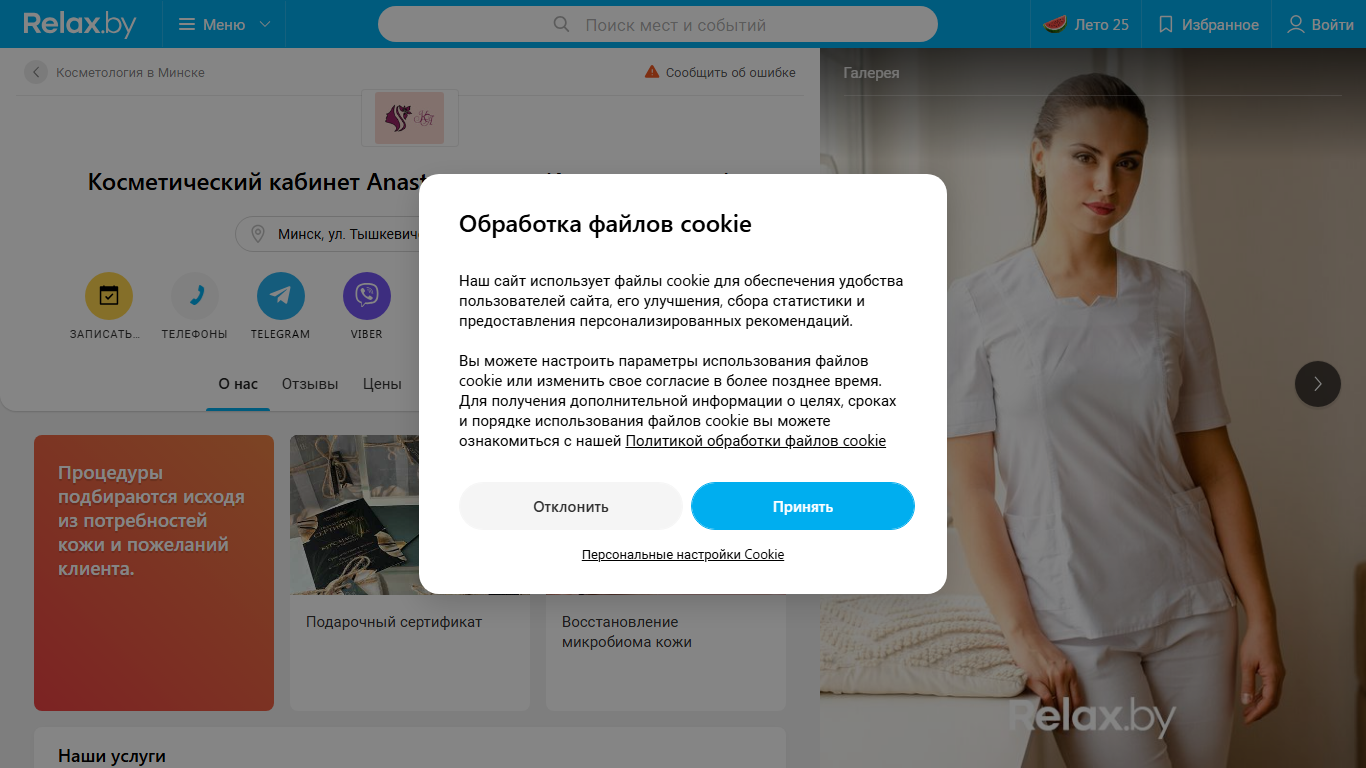Image resolution: width=1366 pixels, height=768 pixels.
Task: Switch to the Отзывы tab
Action: (310, 384)
